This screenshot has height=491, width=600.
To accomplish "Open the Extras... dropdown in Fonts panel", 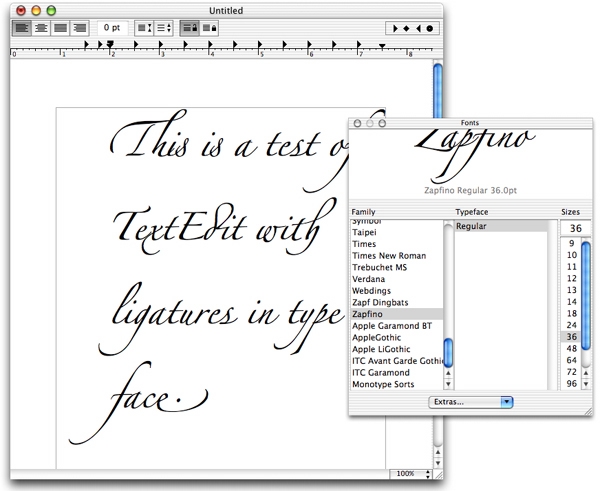I will [470, 402].
